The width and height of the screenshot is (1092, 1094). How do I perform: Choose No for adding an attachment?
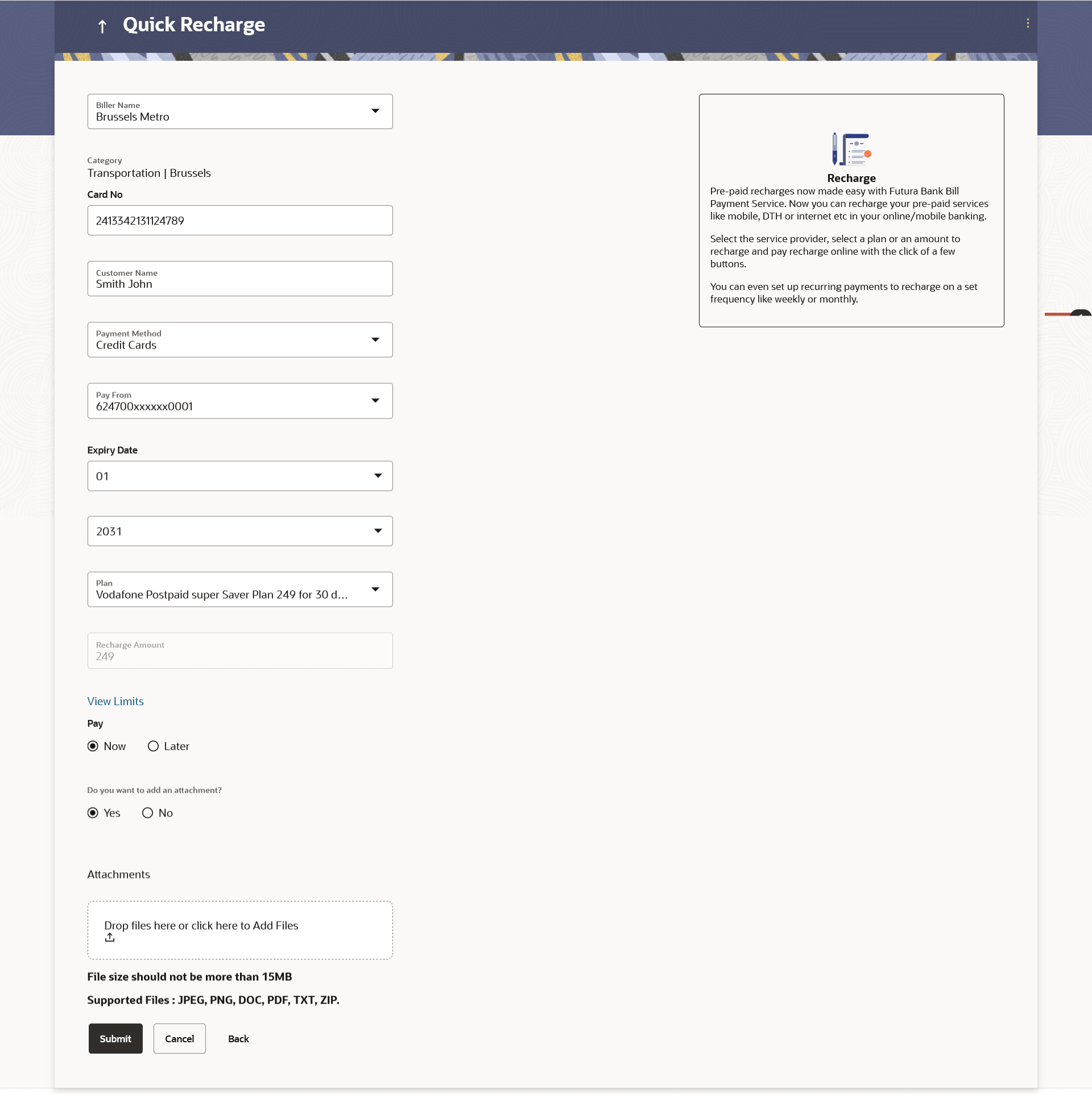pos(148,813)
